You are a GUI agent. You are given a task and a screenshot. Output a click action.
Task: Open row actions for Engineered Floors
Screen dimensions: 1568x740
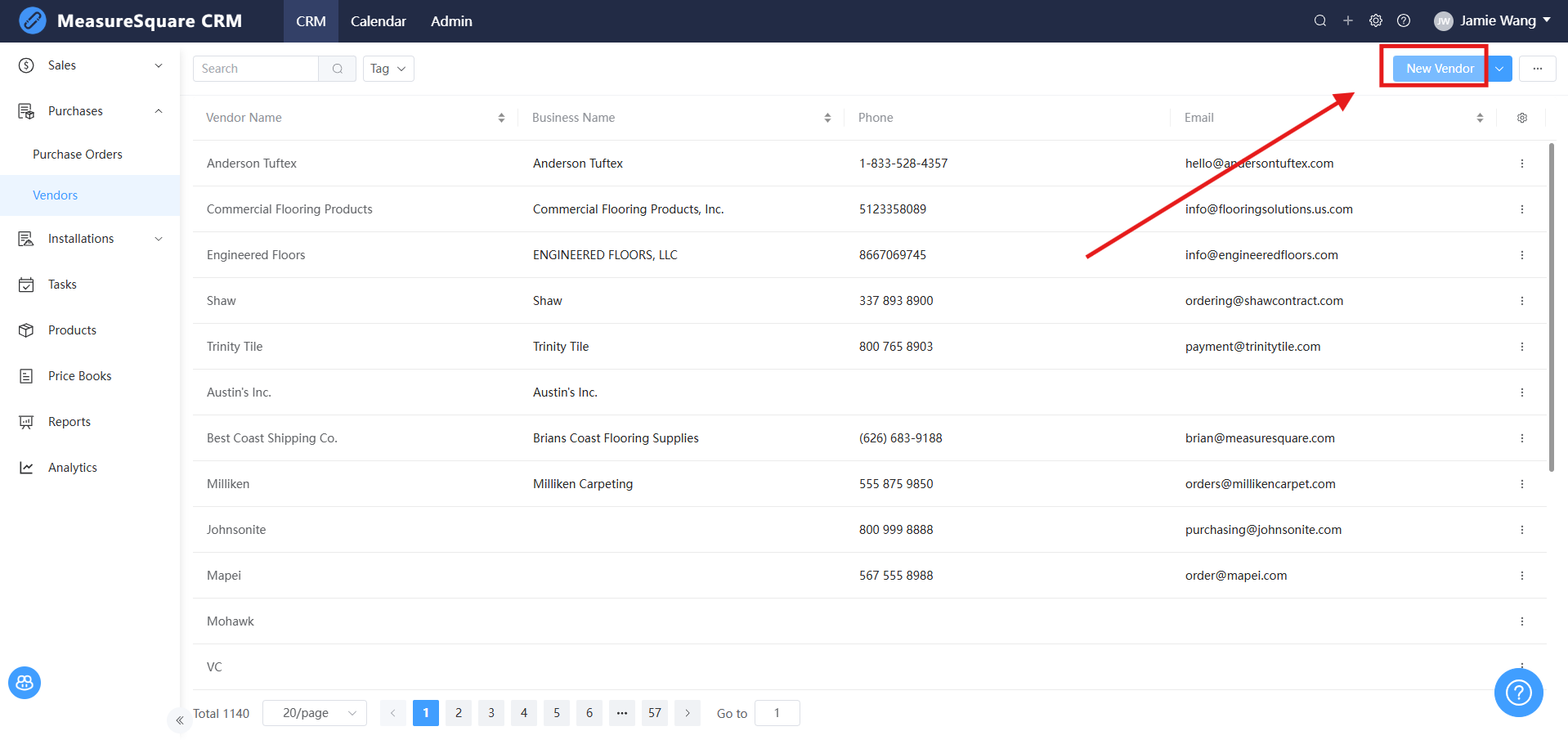pyautogui.click(x=1522, y=255)
